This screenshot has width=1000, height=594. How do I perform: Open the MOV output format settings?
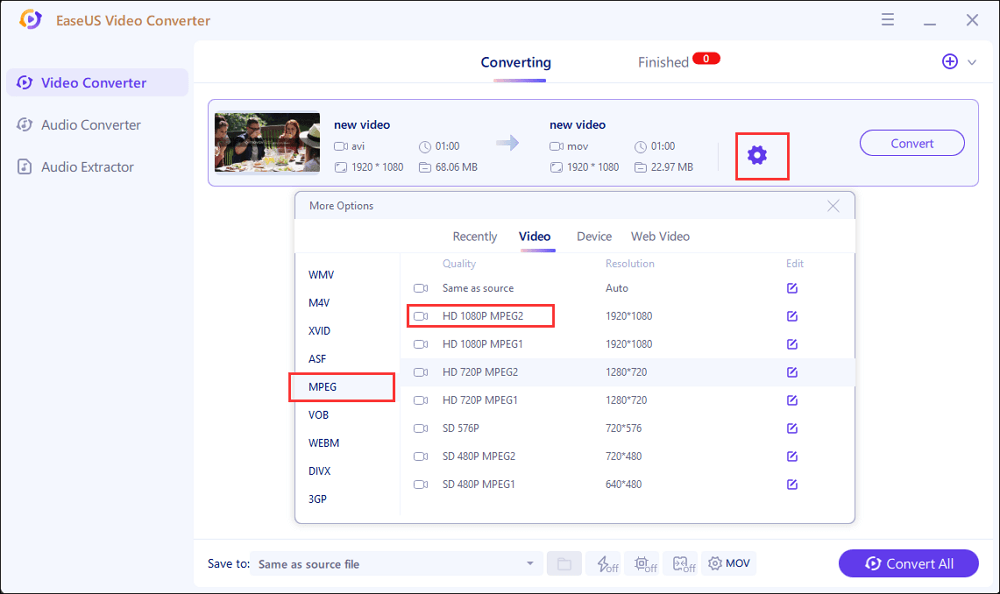[x=729, y=564]
